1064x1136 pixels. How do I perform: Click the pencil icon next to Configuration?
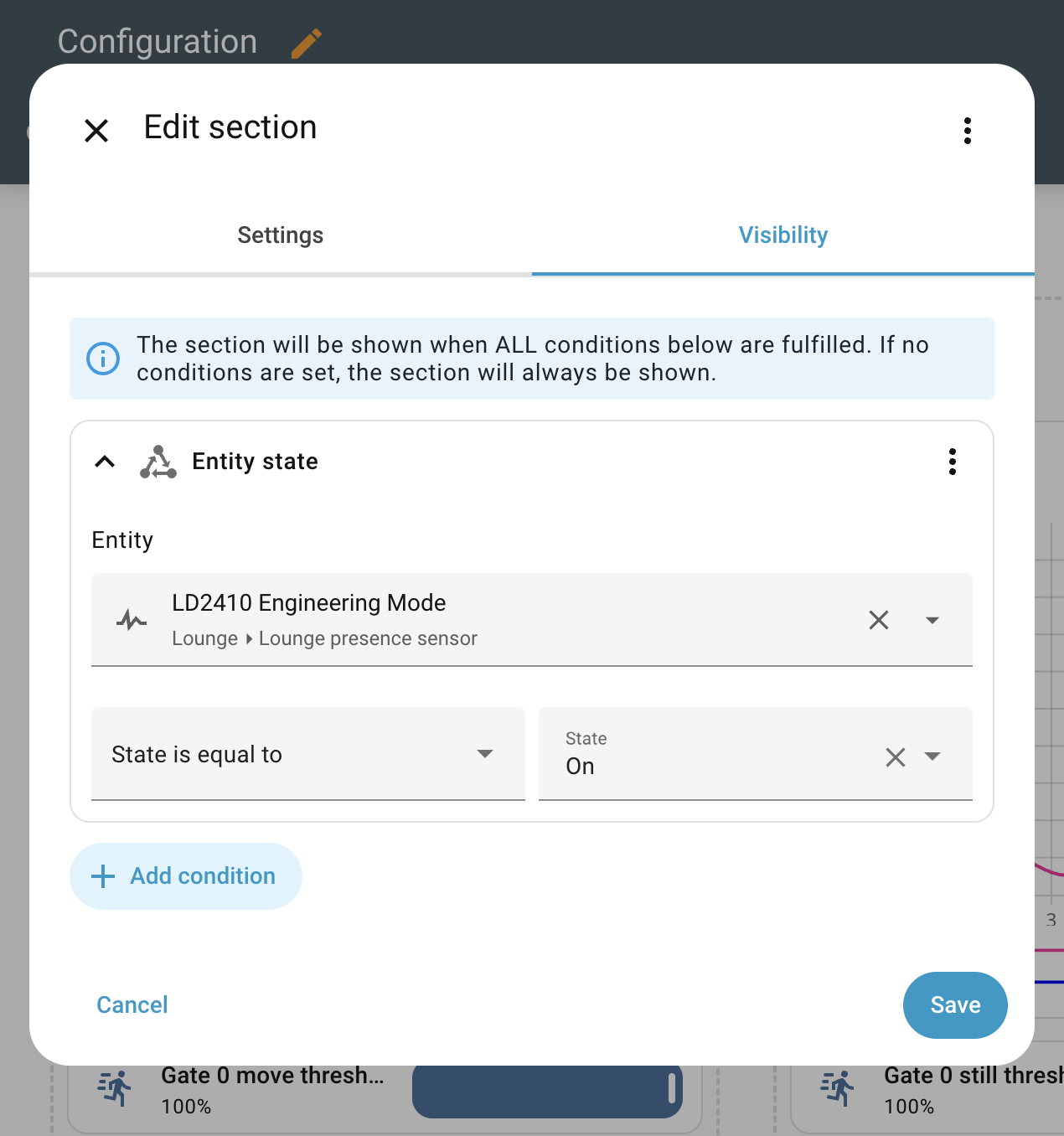(307, 44)
